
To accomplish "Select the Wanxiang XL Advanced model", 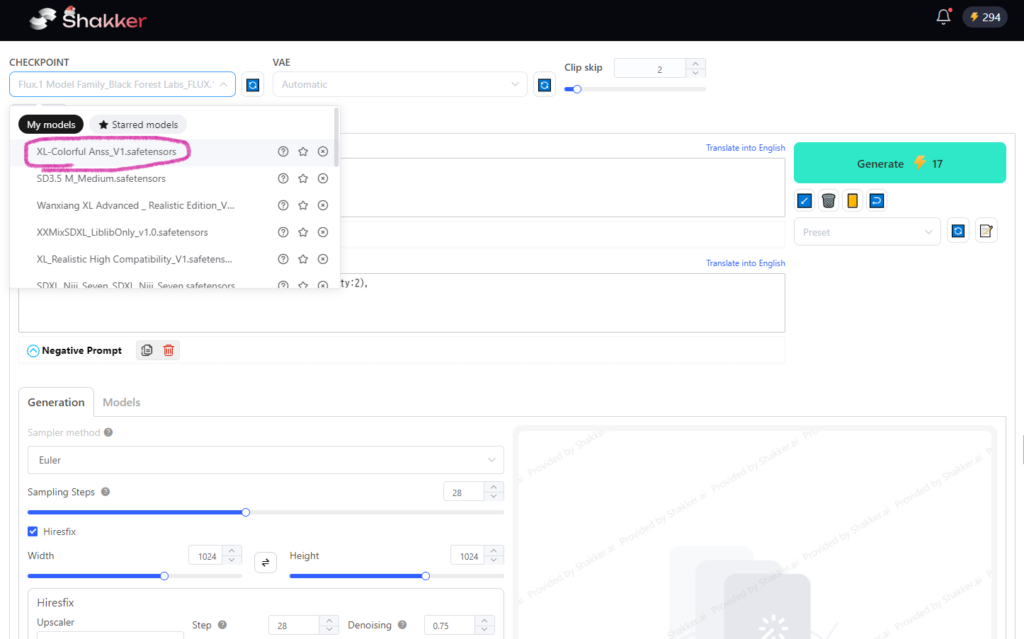I will pyautogui.click(x=135, y=205).
